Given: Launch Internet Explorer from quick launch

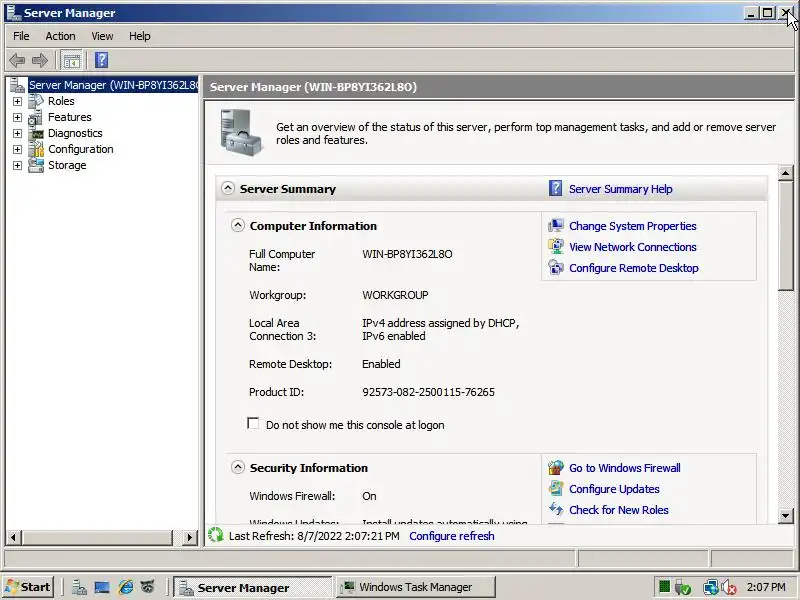Looking at the screenshot, I should point(126,587).
